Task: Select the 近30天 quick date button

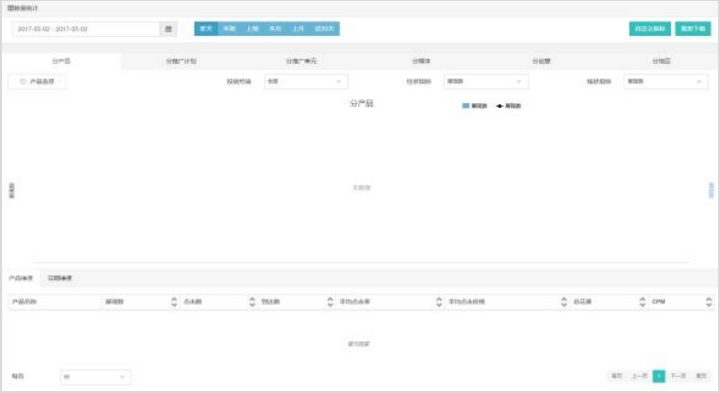Action: [325, 29]
